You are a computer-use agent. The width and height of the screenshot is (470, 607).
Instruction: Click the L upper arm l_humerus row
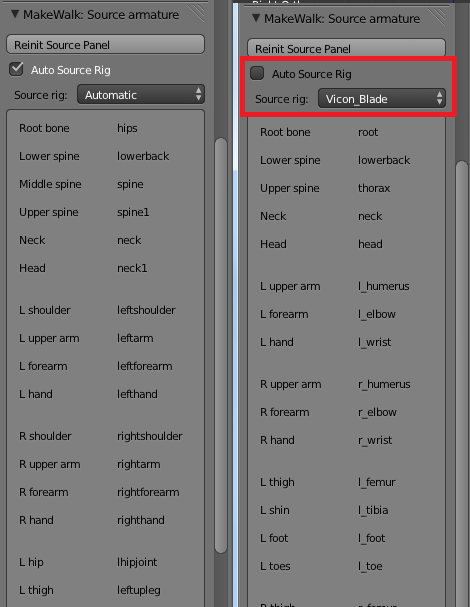[x=346, y=286]
